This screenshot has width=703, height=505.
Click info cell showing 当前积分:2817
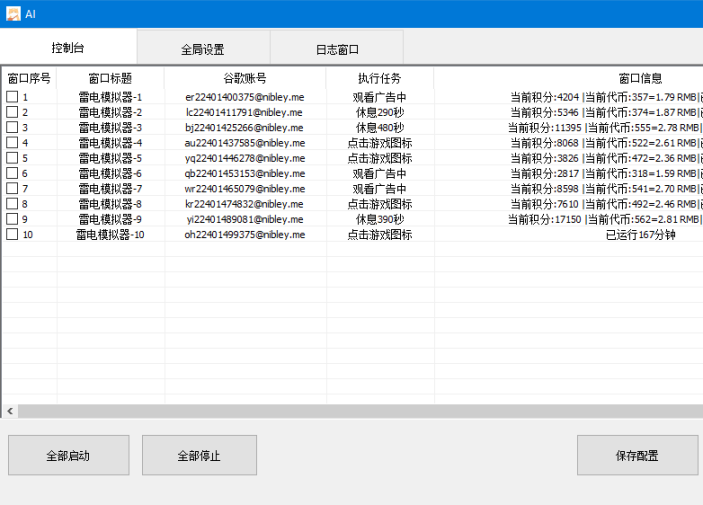tap(606, 173)
